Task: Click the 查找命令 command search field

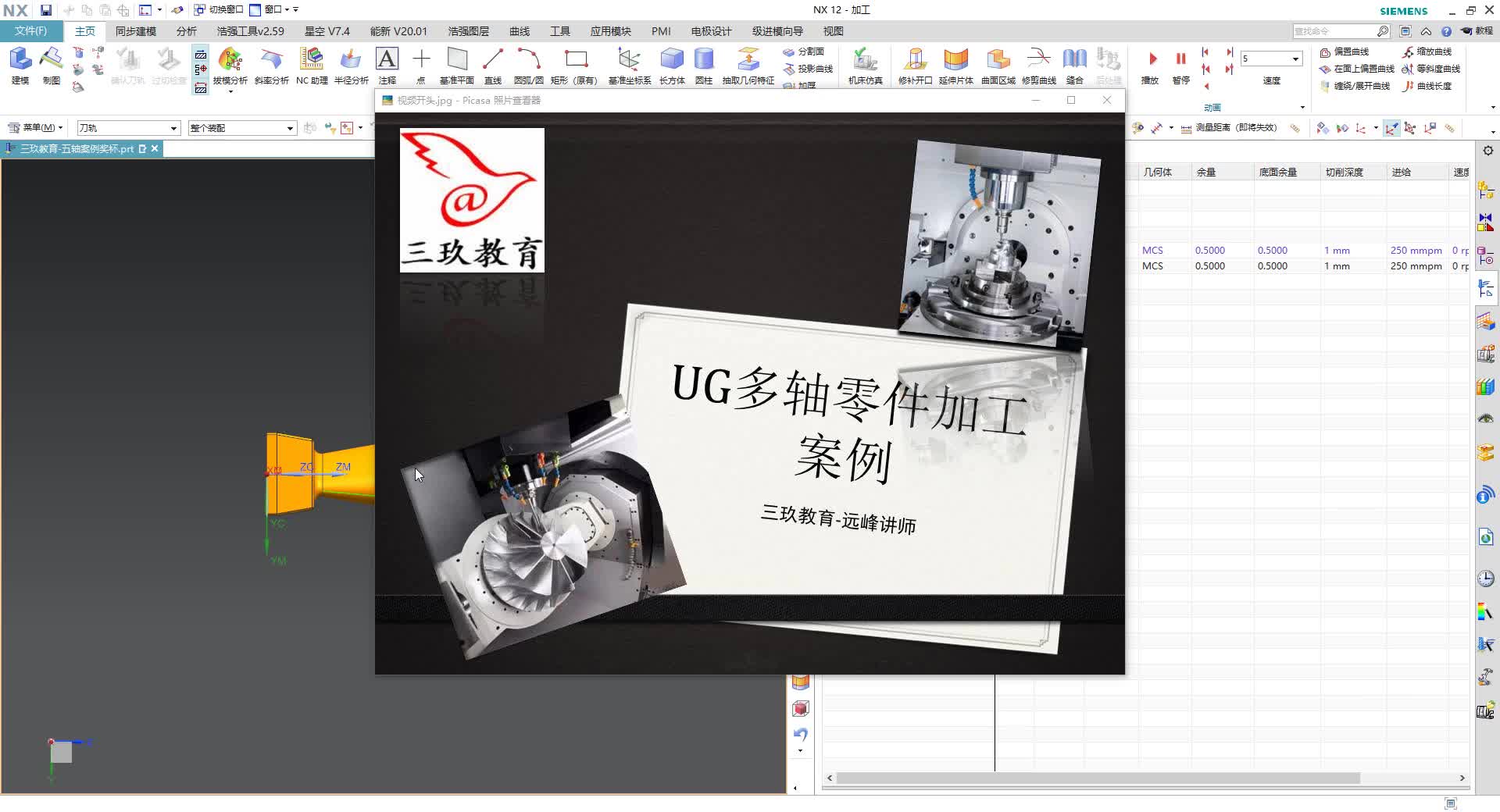Action: [1334, 31]
